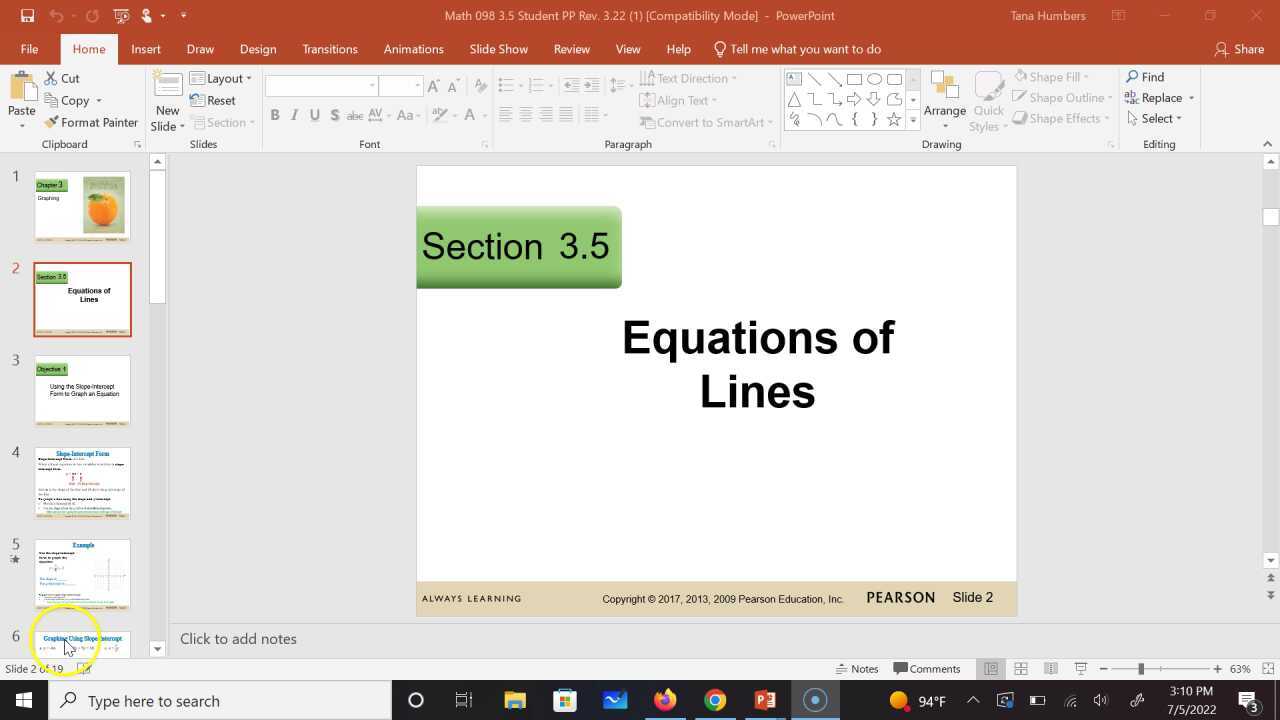Apply bold formatting from the Font group

[x=275, y=115]
